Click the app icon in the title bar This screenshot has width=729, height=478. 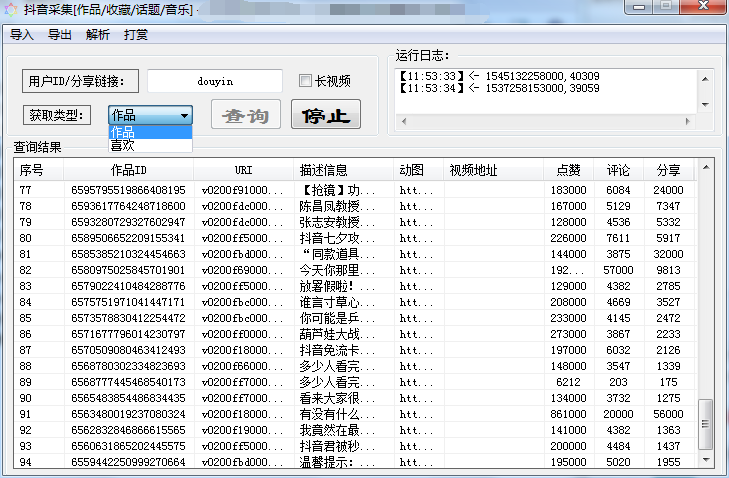10,9
